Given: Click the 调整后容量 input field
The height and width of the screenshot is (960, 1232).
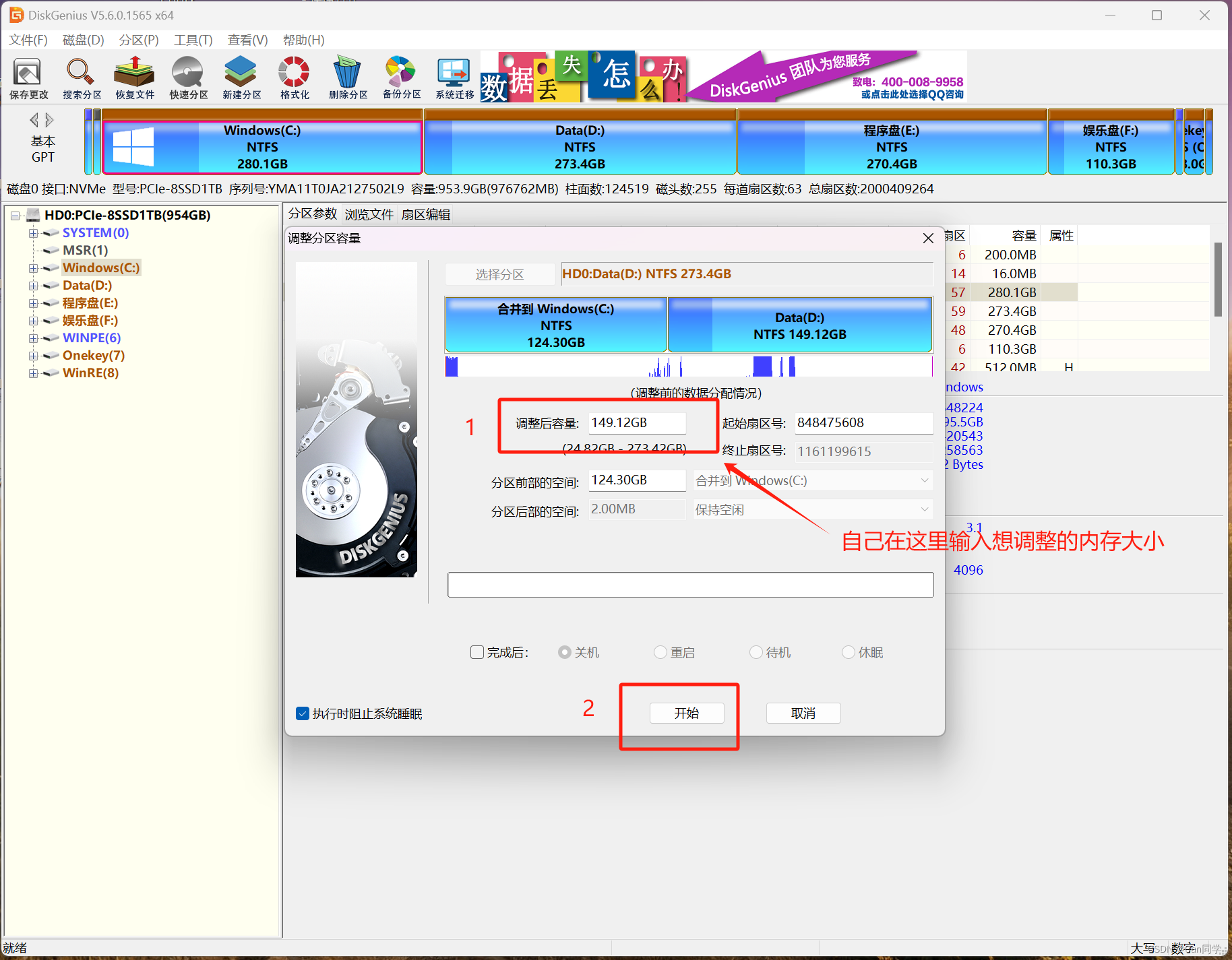Looking at the screenshot, I should point(637,423).
